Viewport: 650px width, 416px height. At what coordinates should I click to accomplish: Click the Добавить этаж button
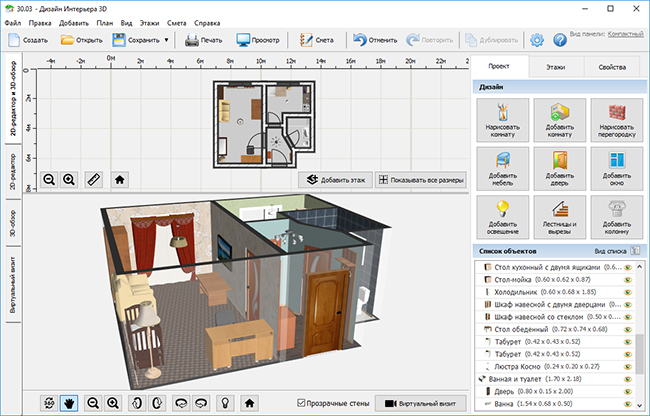pos(334,180)
